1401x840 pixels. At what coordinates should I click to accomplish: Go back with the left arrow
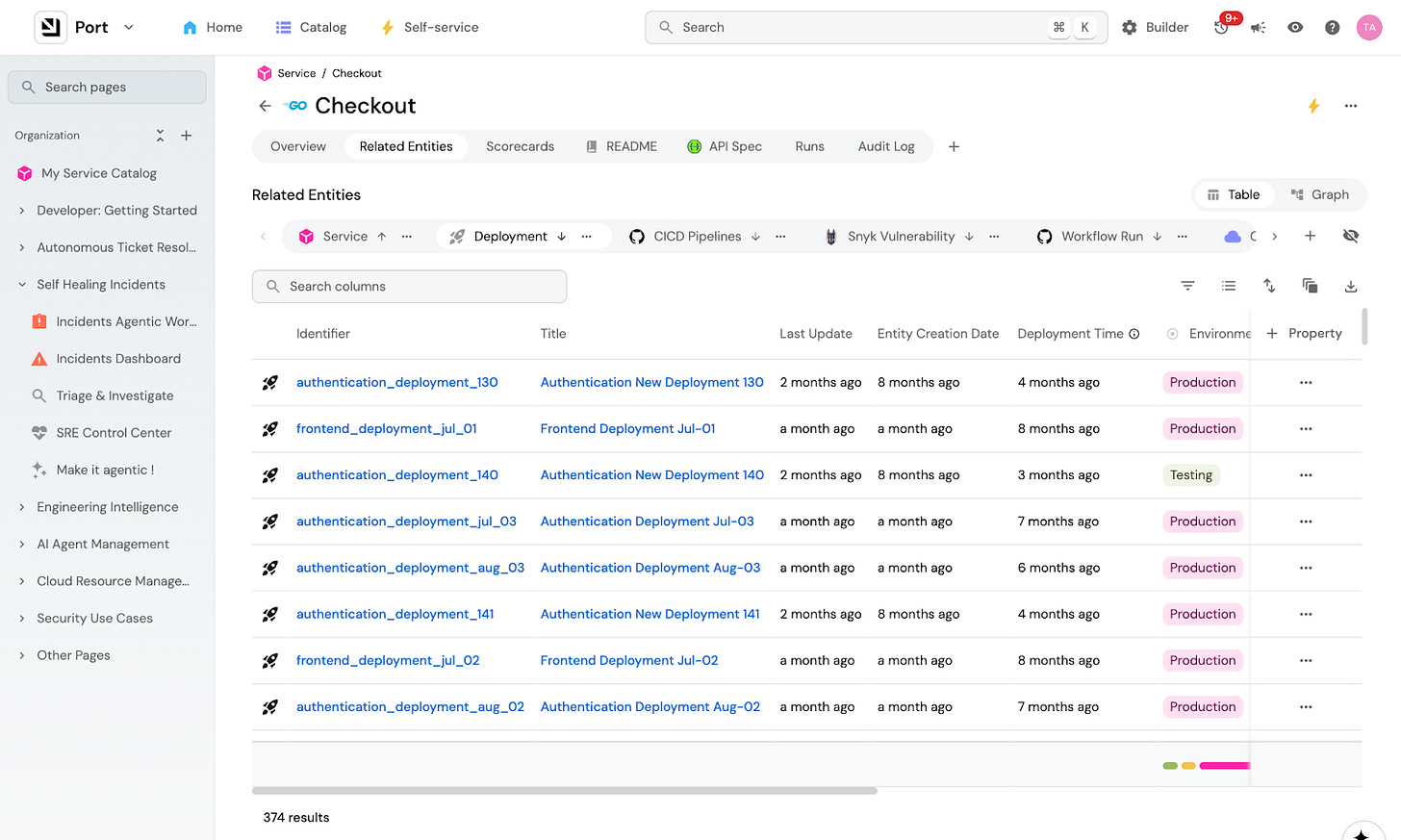(x=265, y=106)
